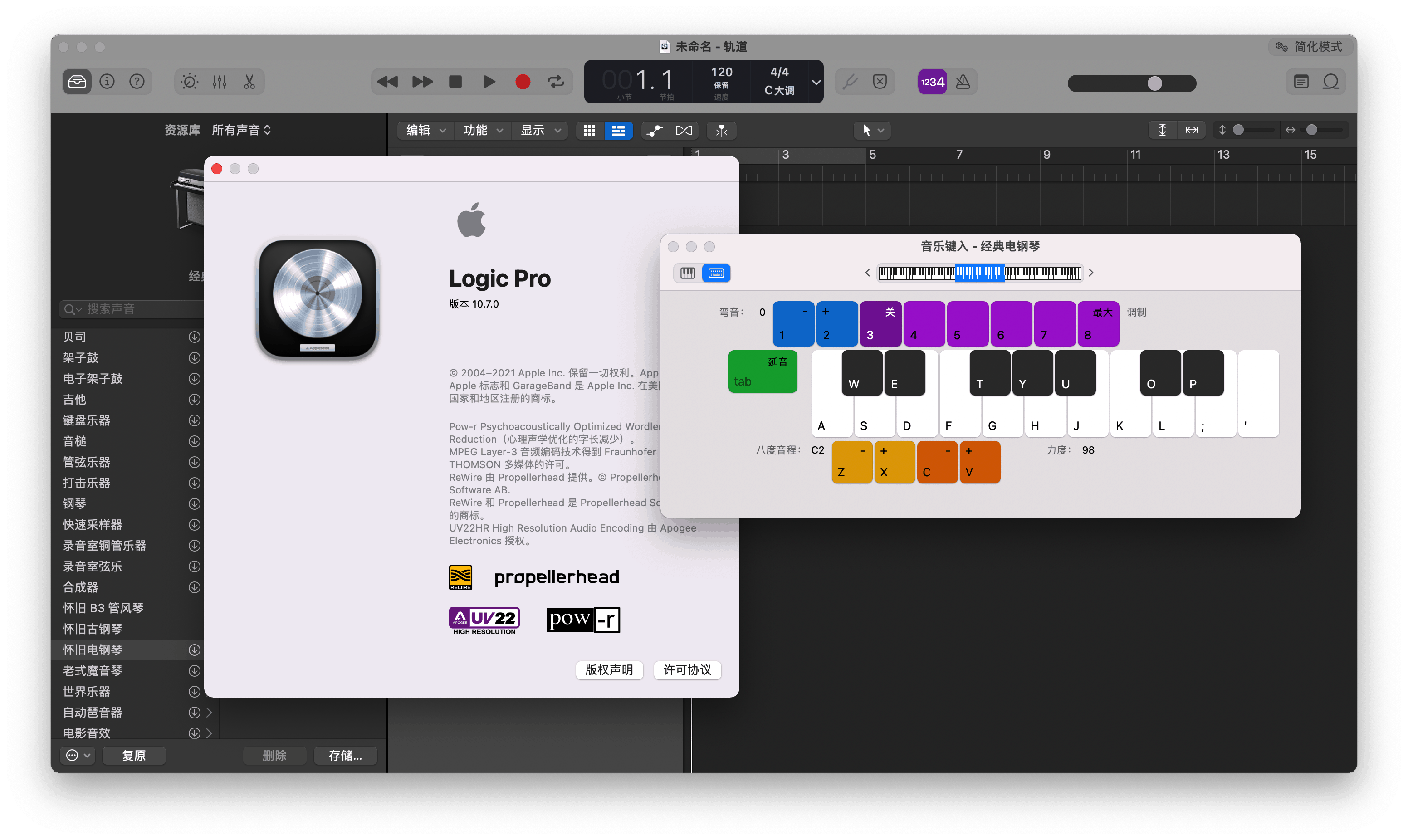This screenshot has height=840, width=1408.
Task: Click the Play transport button
Action: 489,82
